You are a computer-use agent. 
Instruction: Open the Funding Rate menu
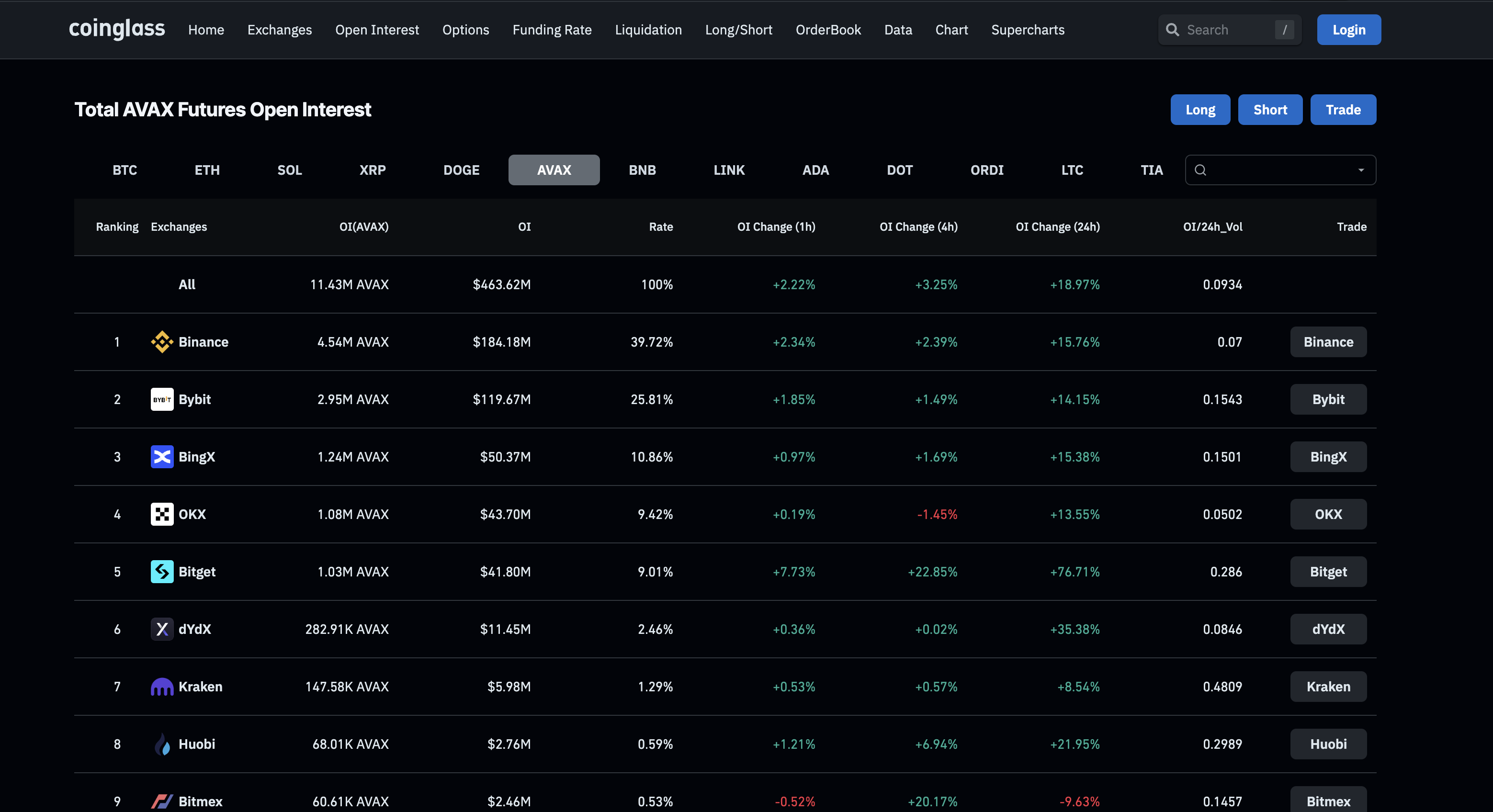(552, 30)
